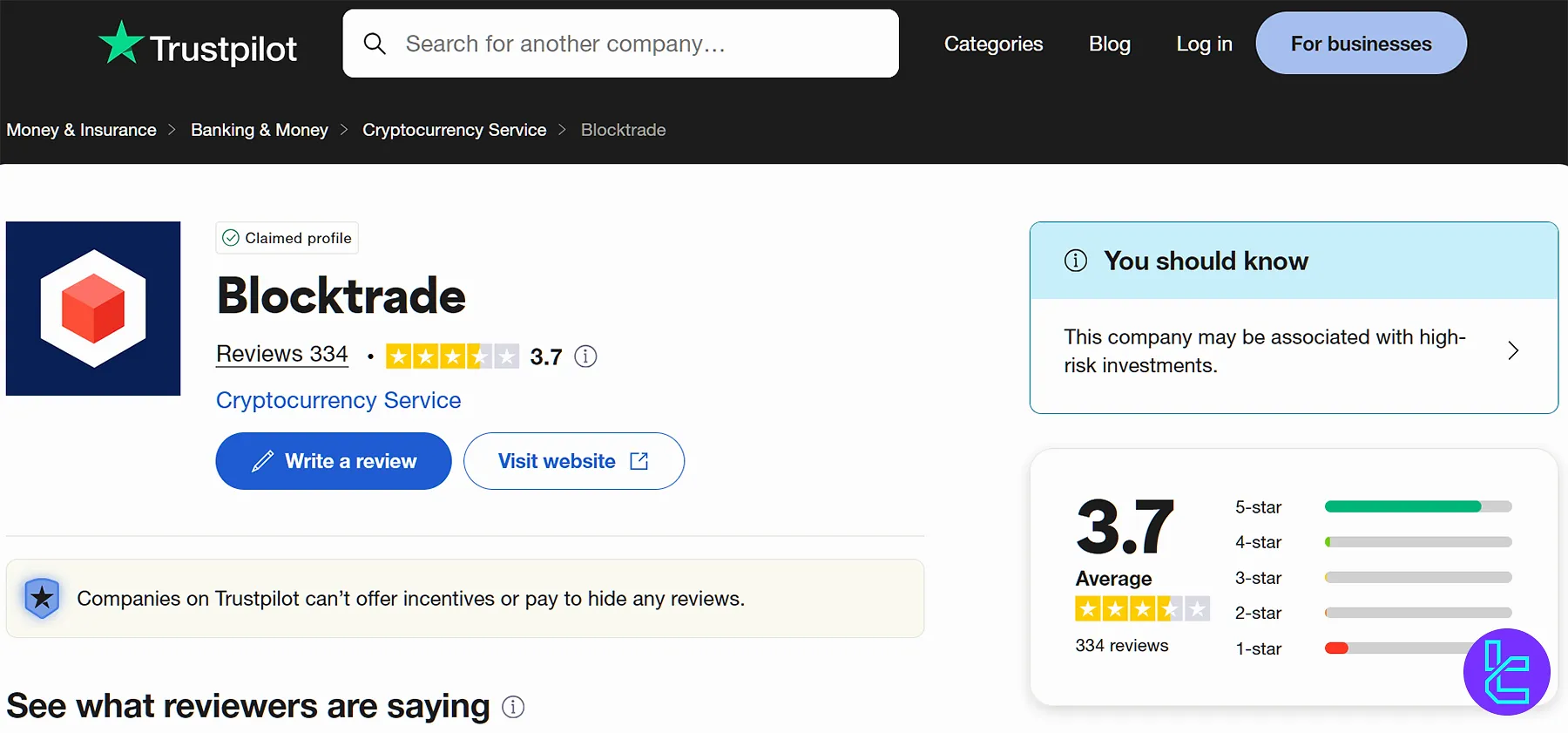Click the 1-star label

click(1258, 648)
